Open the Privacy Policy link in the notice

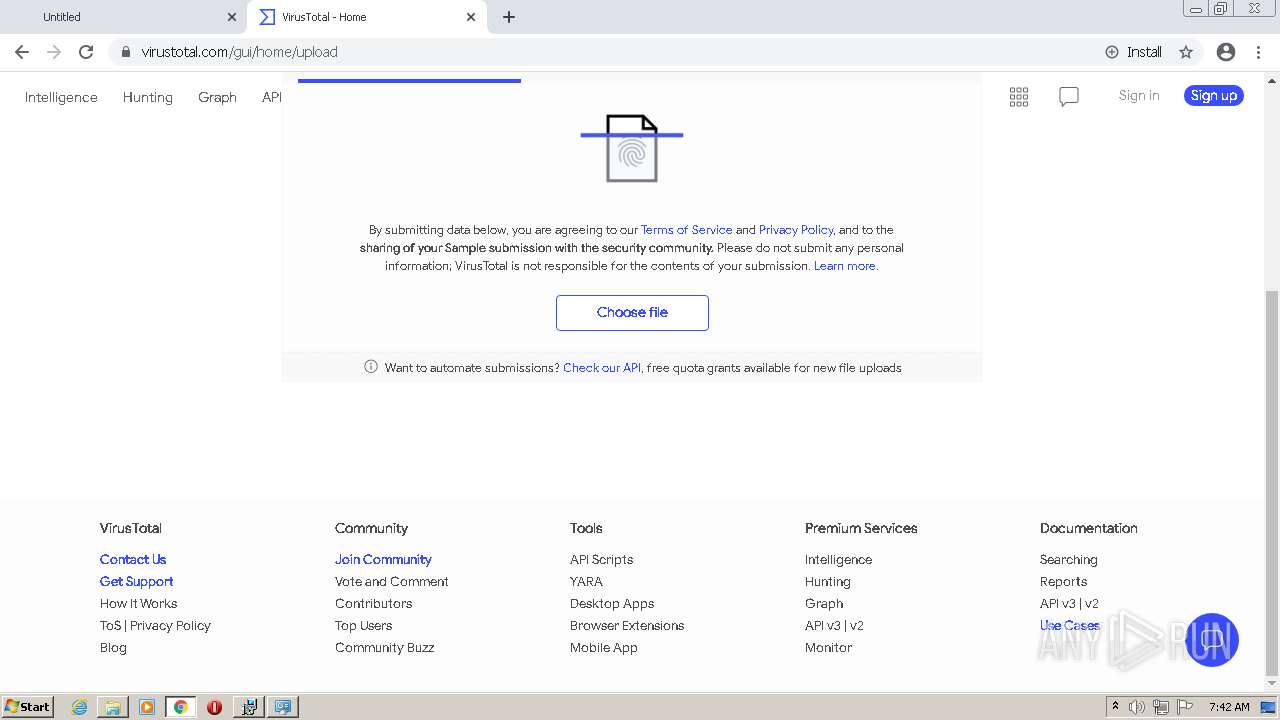[x=796, y=230]
